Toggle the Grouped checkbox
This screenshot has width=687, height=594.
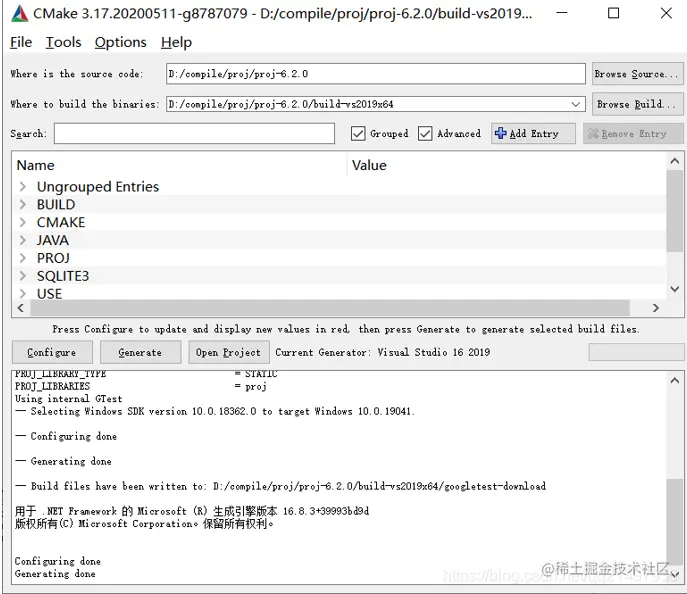point(358,133)
